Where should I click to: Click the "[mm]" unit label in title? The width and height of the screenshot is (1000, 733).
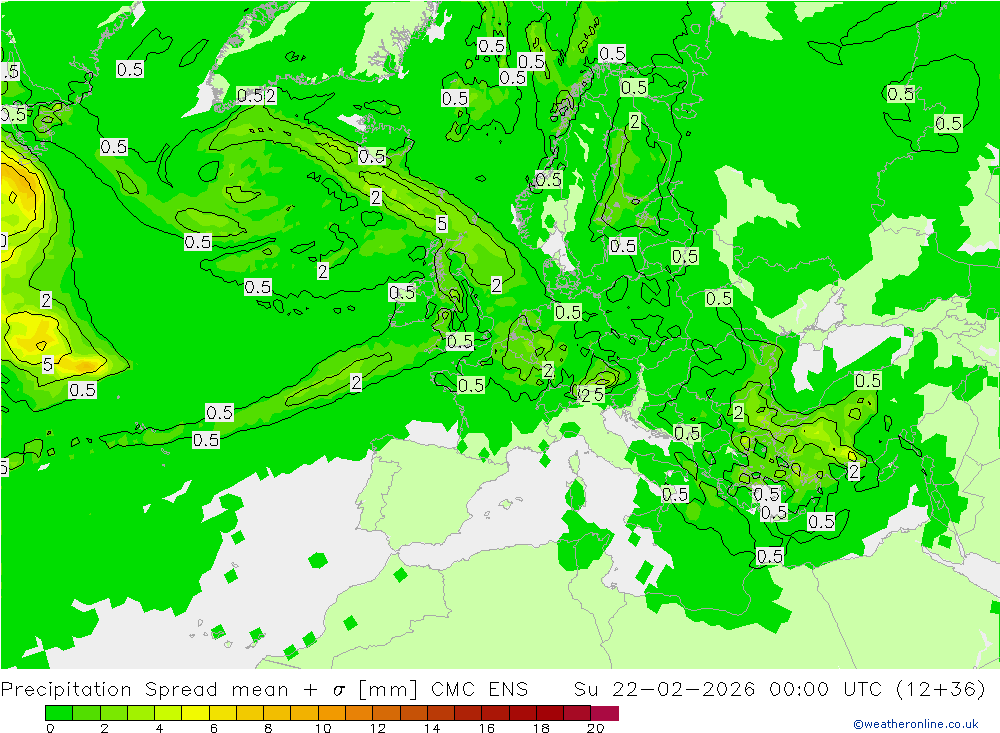[388, 690]
